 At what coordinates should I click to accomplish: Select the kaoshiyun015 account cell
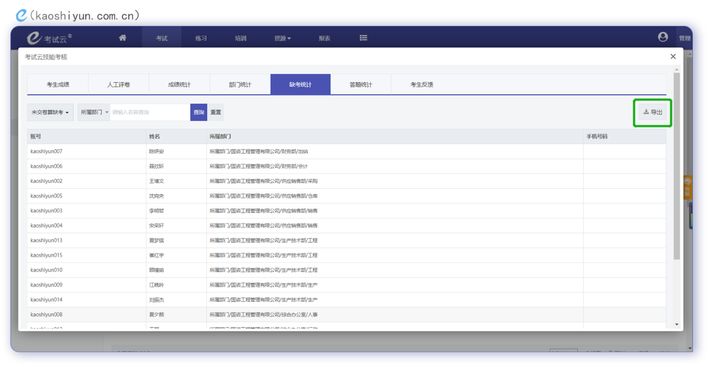point(86,255)
